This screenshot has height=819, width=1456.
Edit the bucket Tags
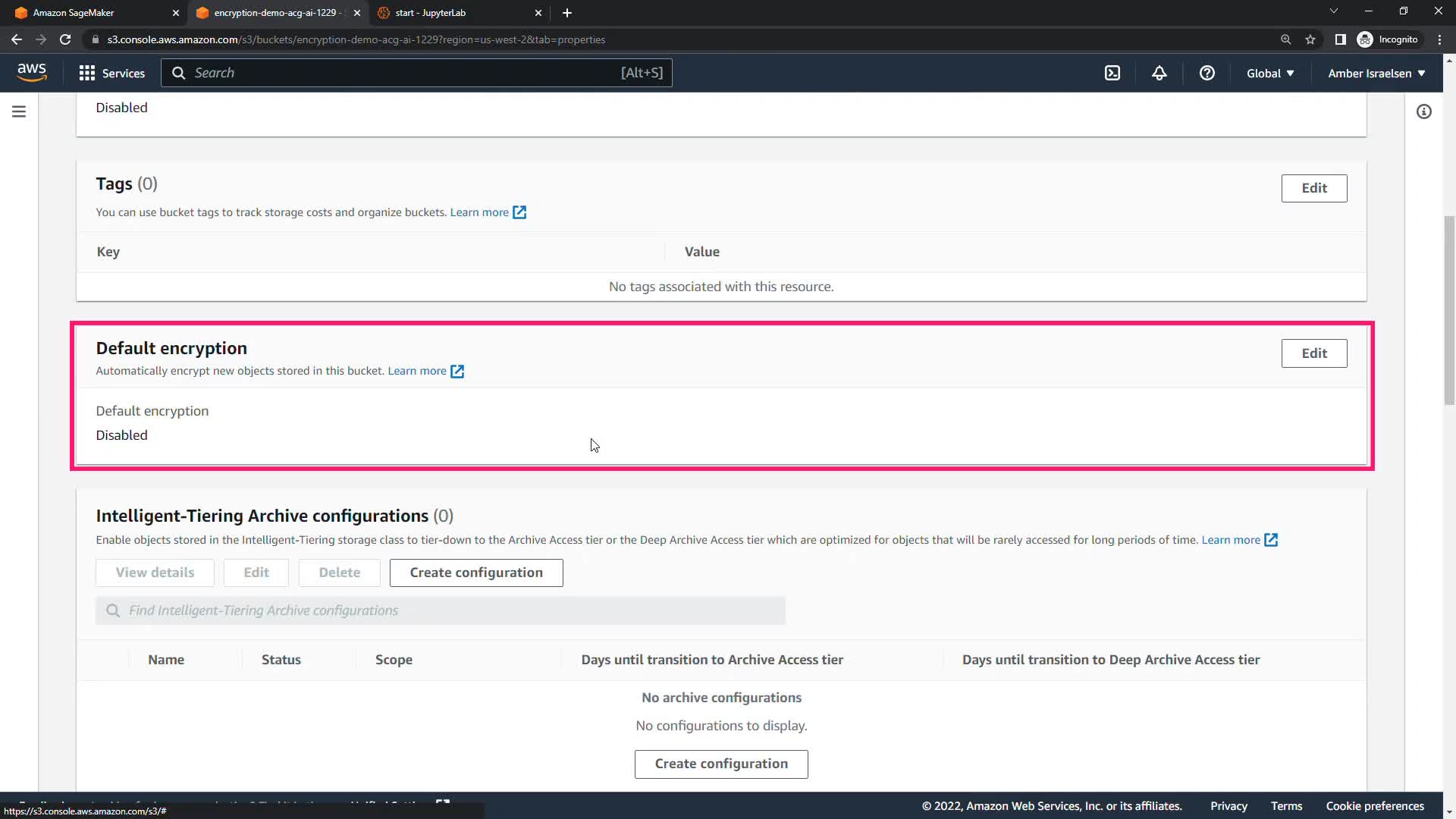(x=1313, y=188)
